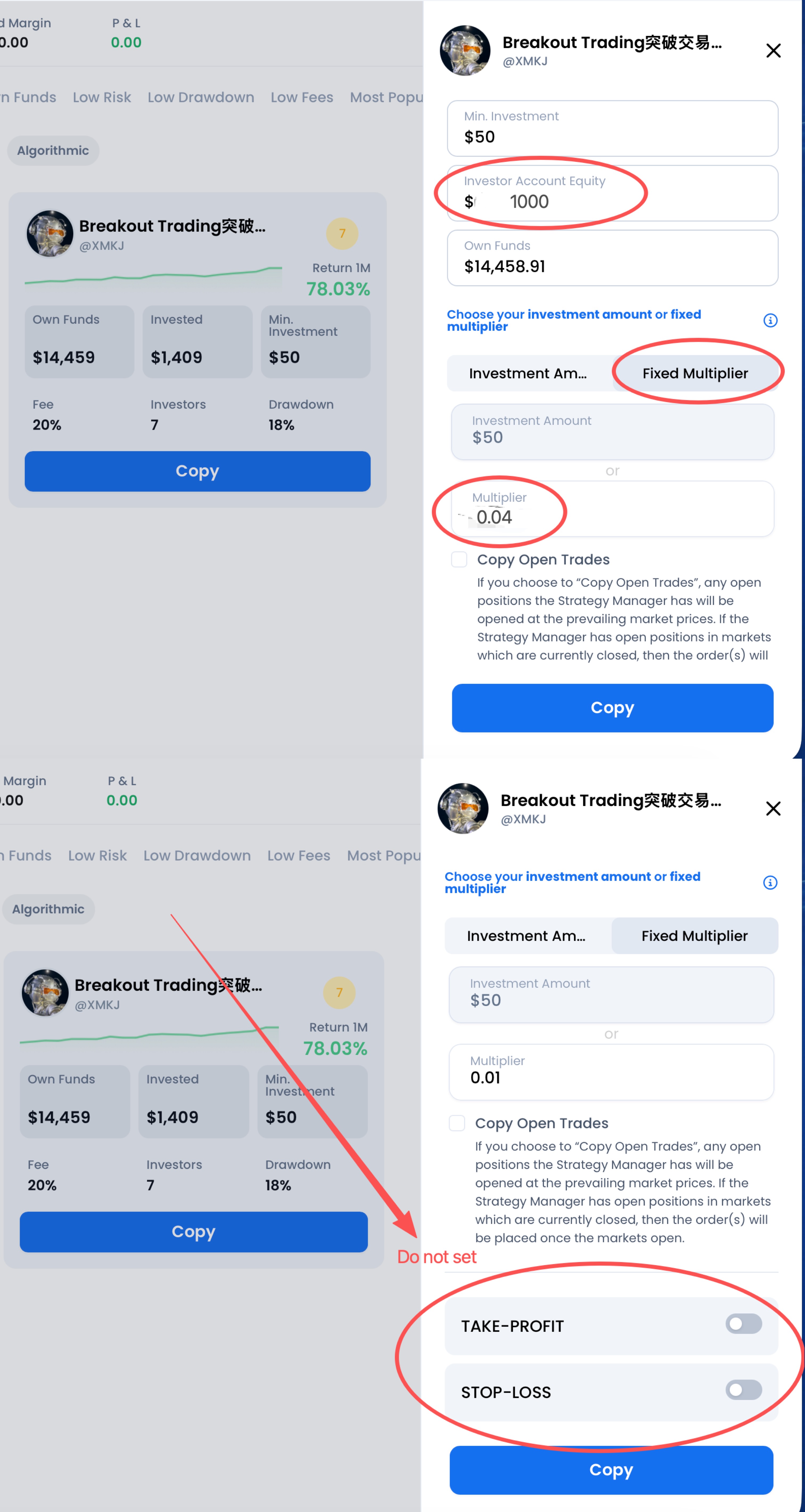
Task: Click the Investor Account Equity input field
Action: 612,194
